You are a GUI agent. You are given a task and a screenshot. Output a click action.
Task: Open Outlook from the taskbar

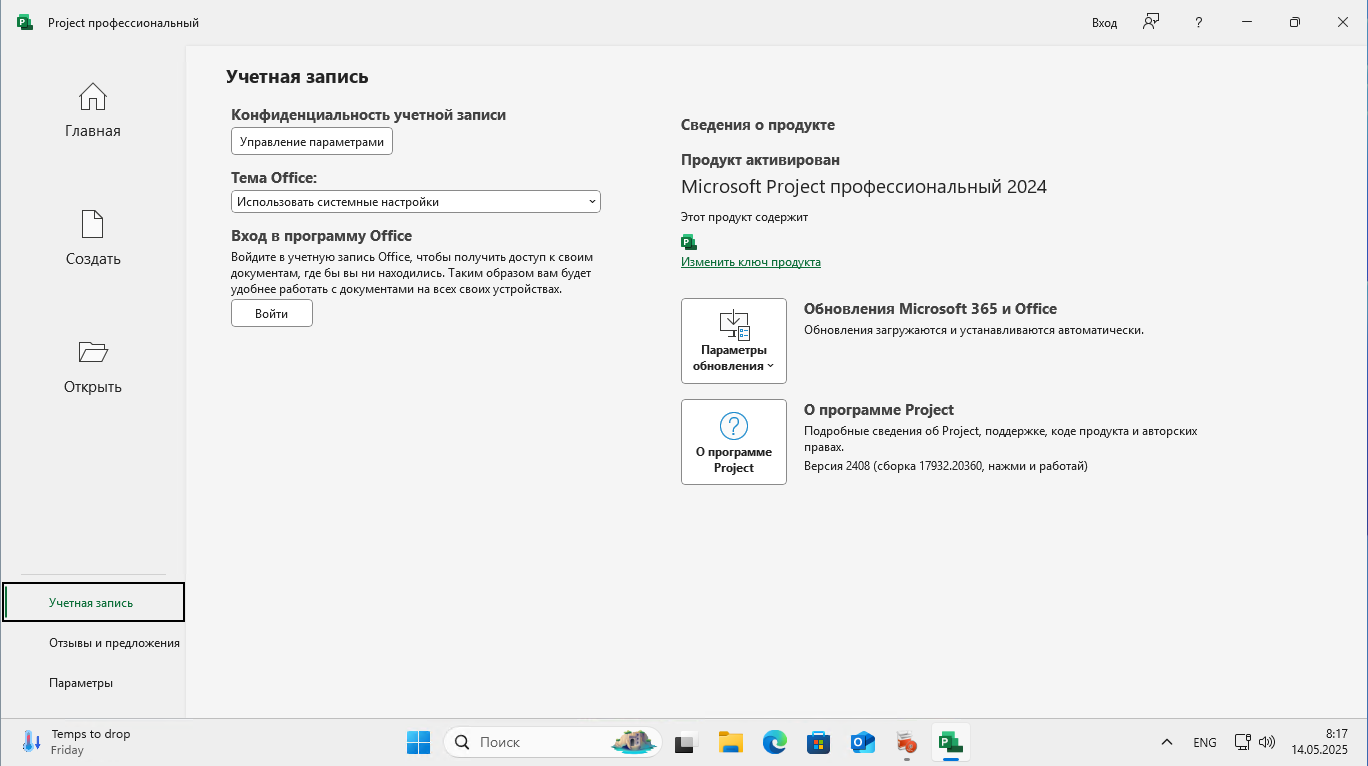(862, 743)
